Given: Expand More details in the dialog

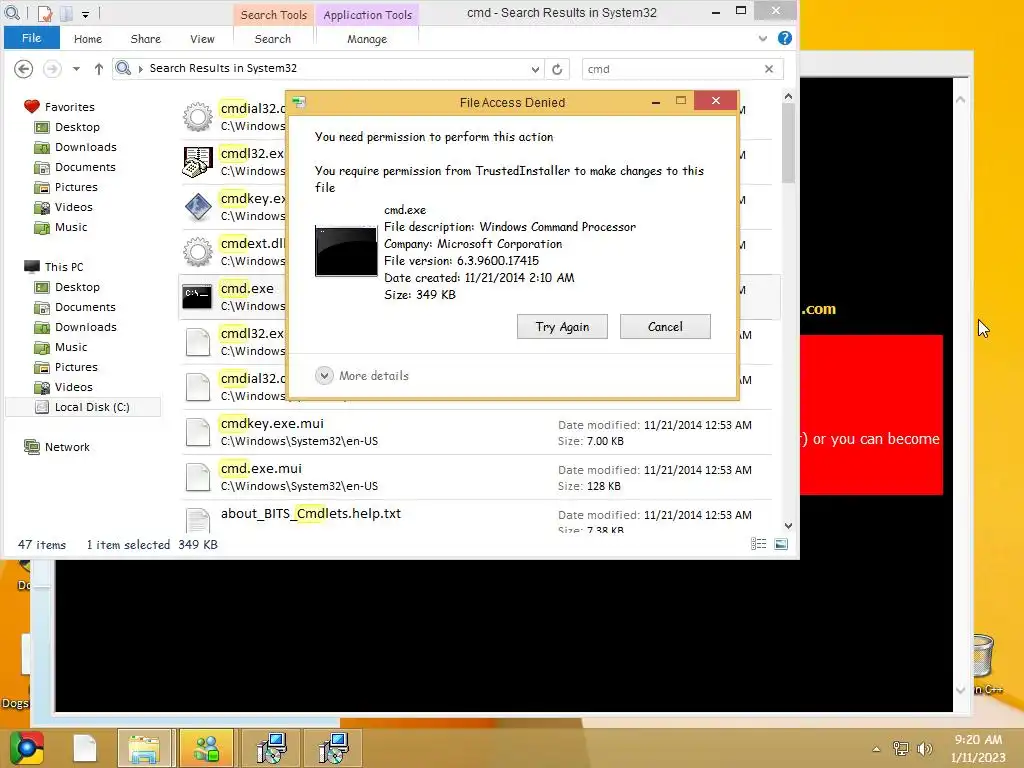Looking at the screenshot, I should point(362,376).
